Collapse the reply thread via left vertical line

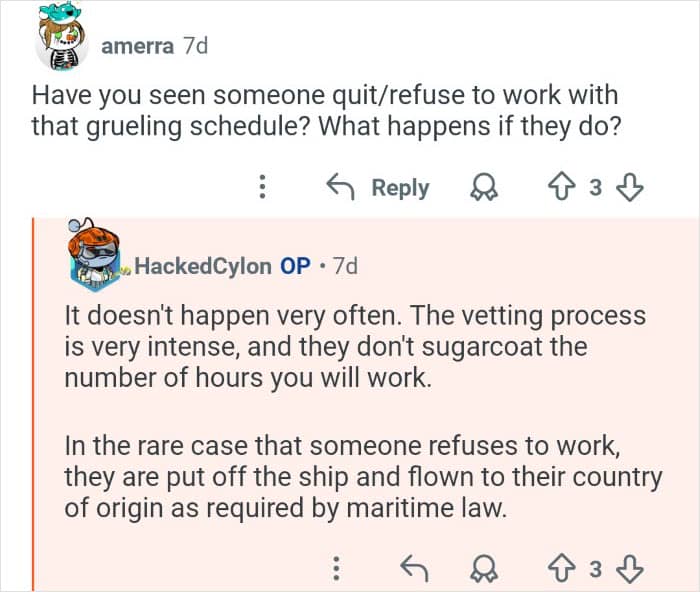(x=33, y=400)
